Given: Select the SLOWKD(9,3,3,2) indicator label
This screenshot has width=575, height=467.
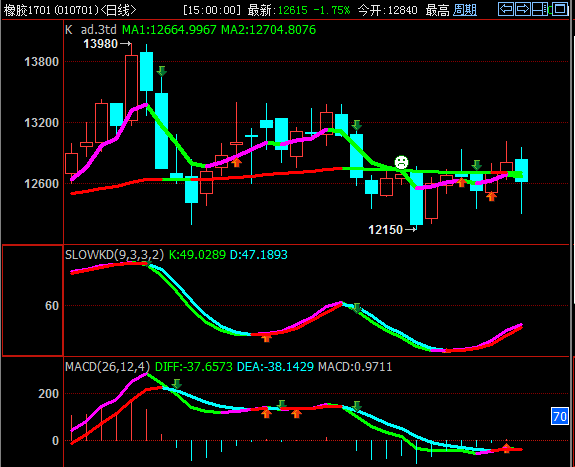Looking at the screenshot, I should pyautogui.click(x=114, y=255).
